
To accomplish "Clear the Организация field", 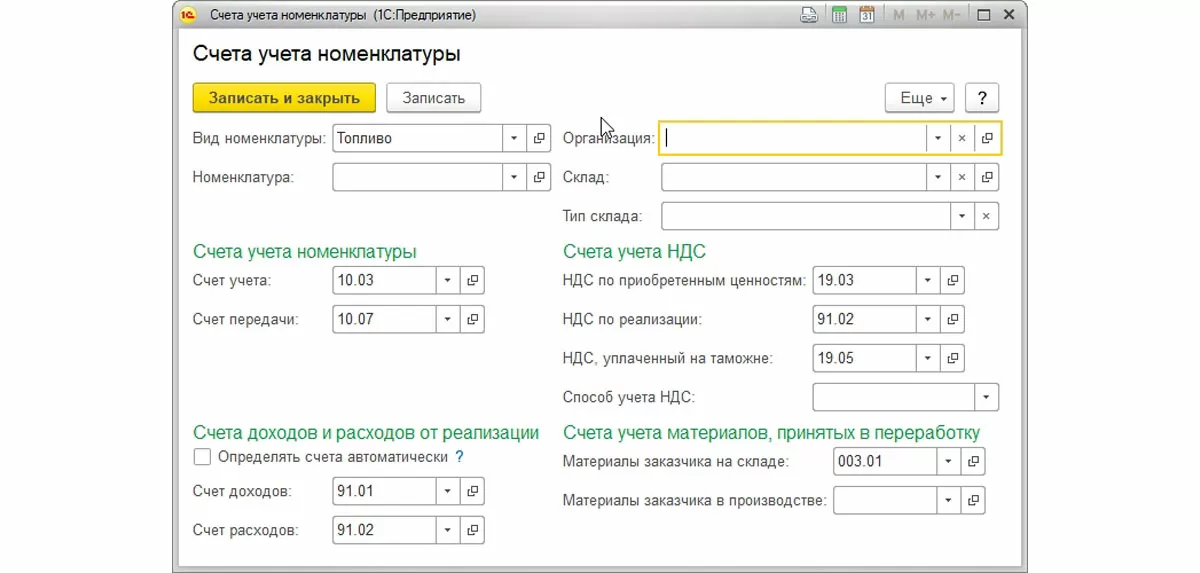I will coord(962,139).
